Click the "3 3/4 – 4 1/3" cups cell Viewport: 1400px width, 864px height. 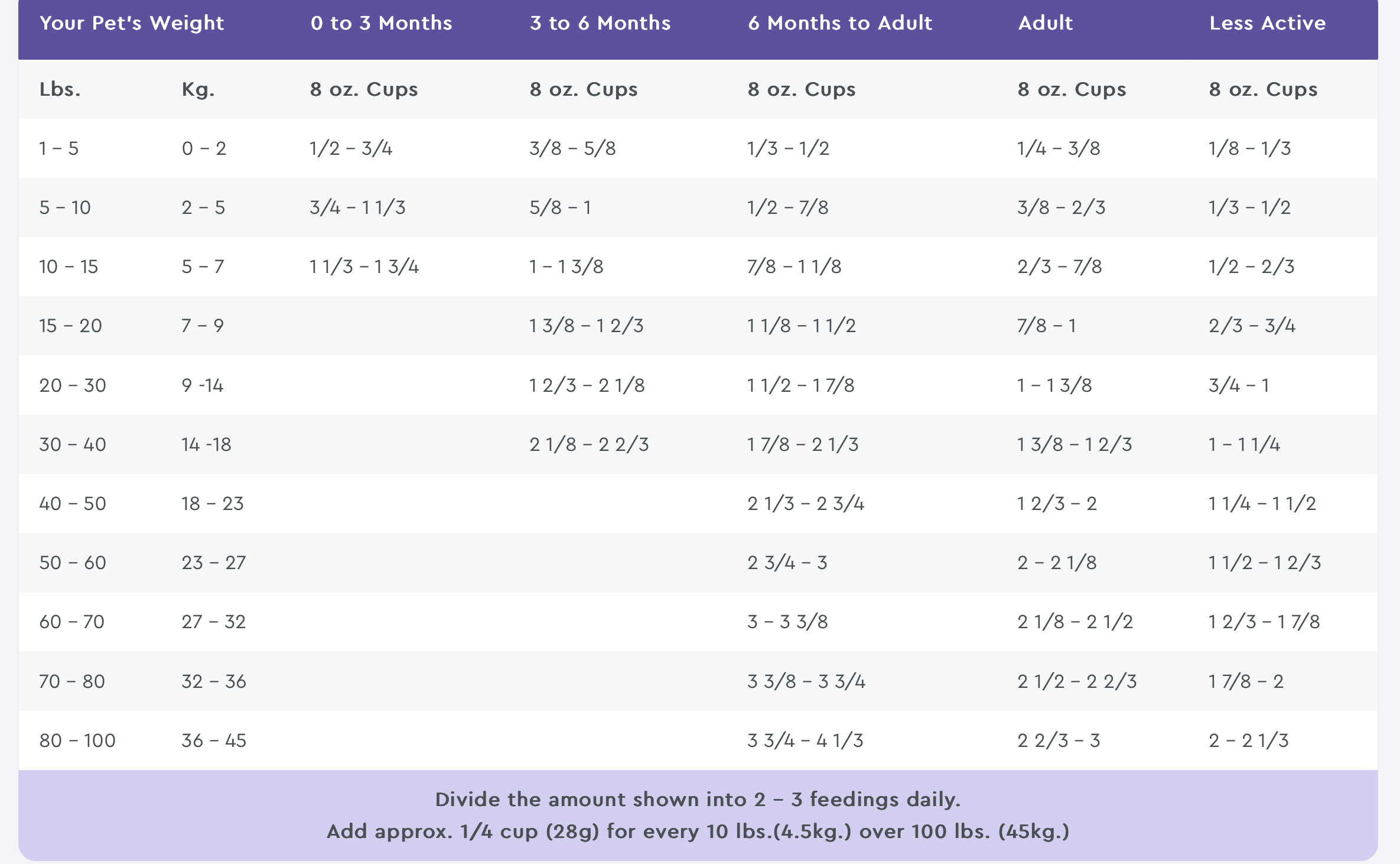point(805,740)
